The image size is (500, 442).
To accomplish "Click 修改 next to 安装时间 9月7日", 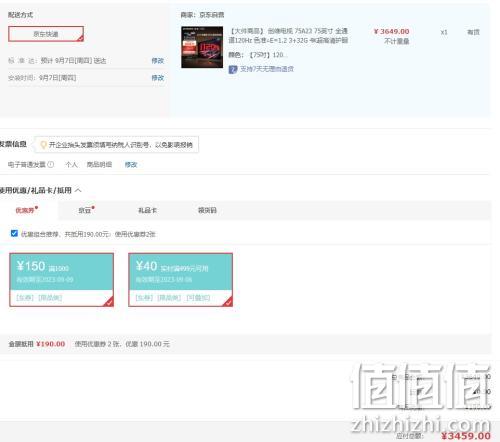I will pos(158,78).
